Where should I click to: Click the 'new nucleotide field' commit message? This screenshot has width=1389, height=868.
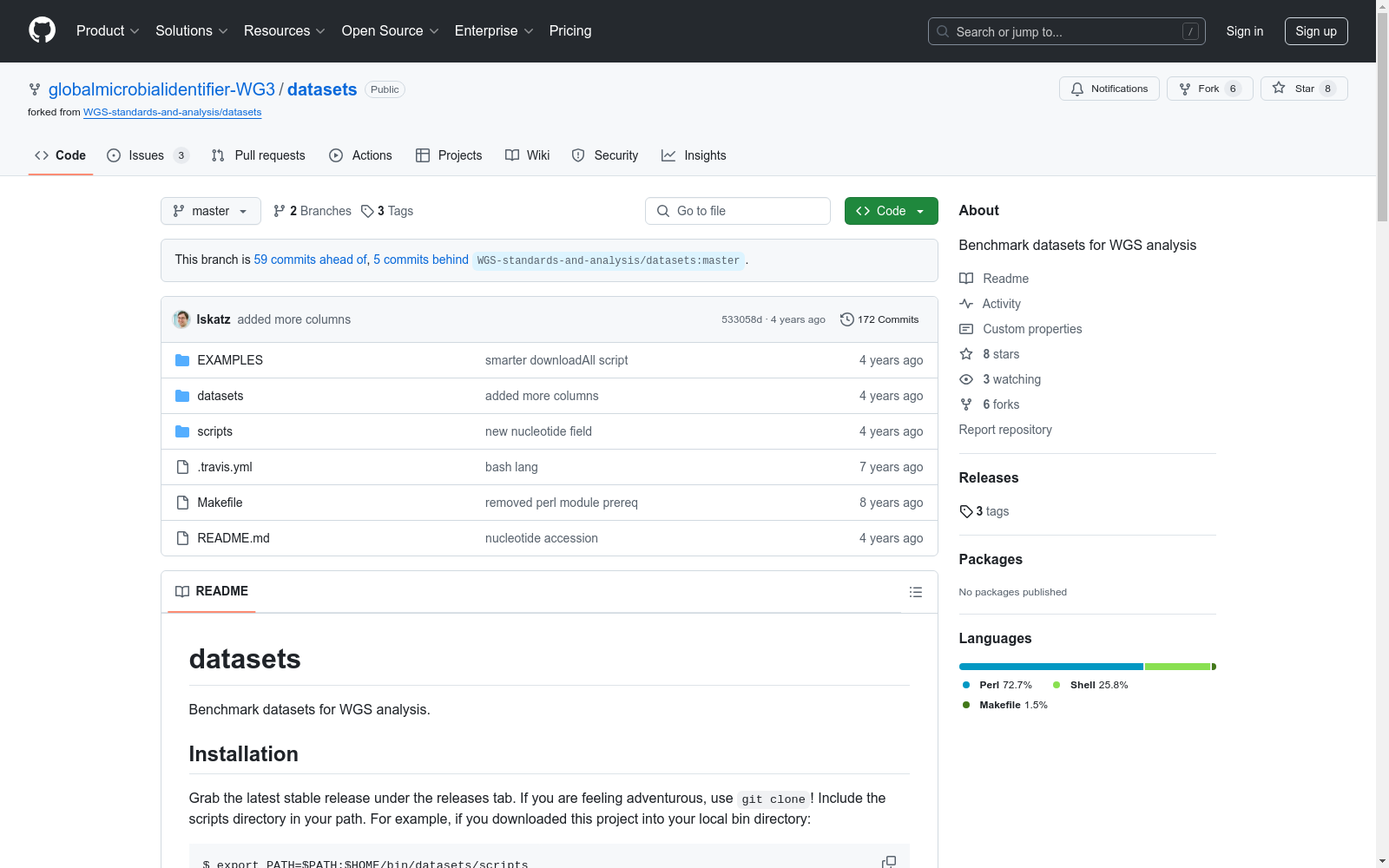click(x=538, y=431)
